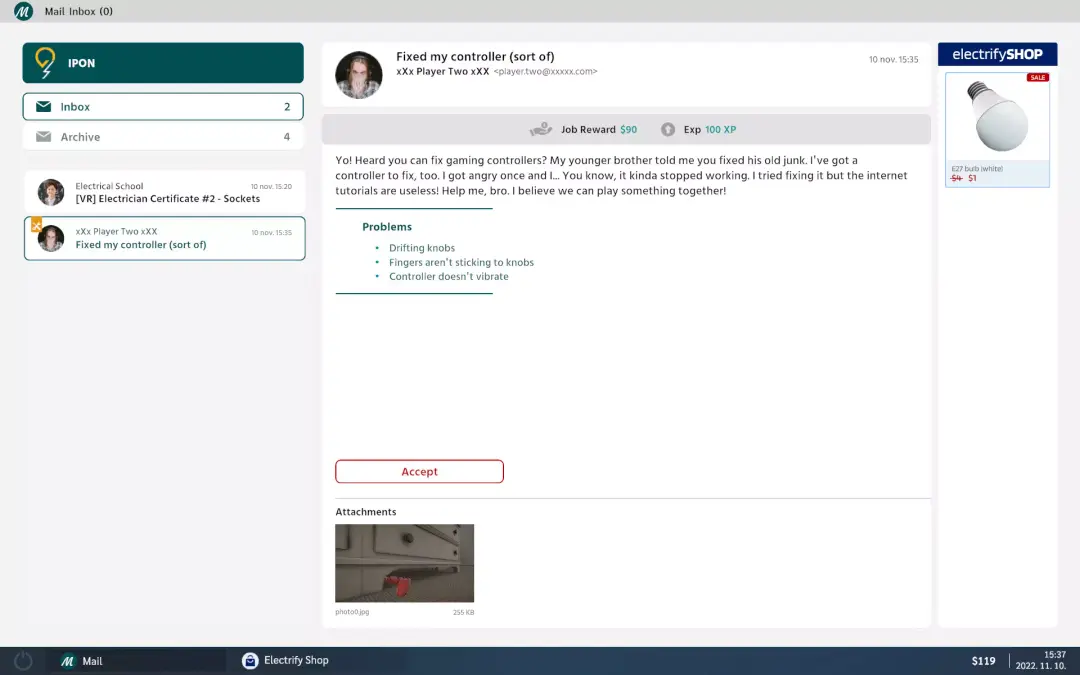Click Player Two avatar in the email list
The image size is (1080, 675).
[x=51, y=238]
